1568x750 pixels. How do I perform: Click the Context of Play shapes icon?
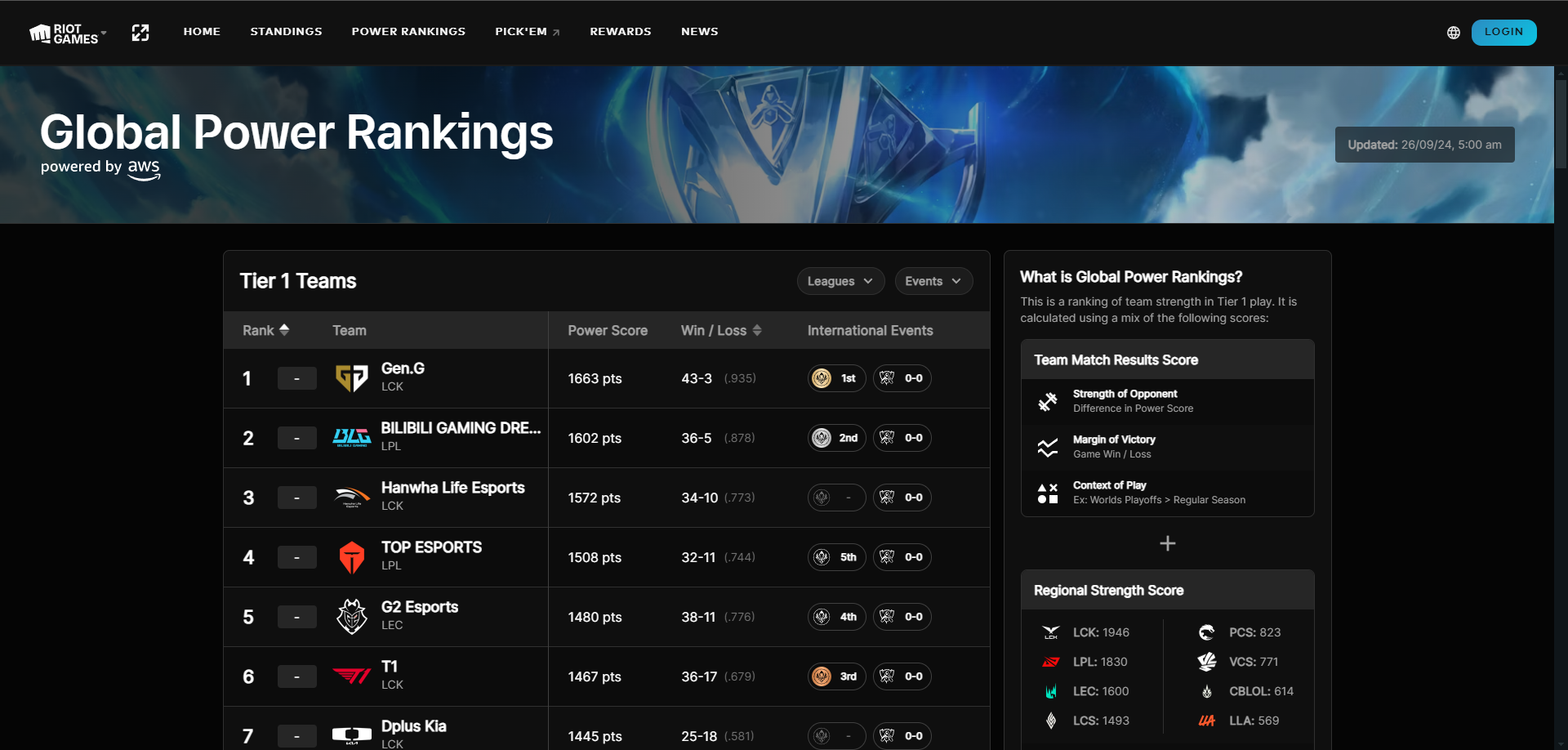point(1048,493)
